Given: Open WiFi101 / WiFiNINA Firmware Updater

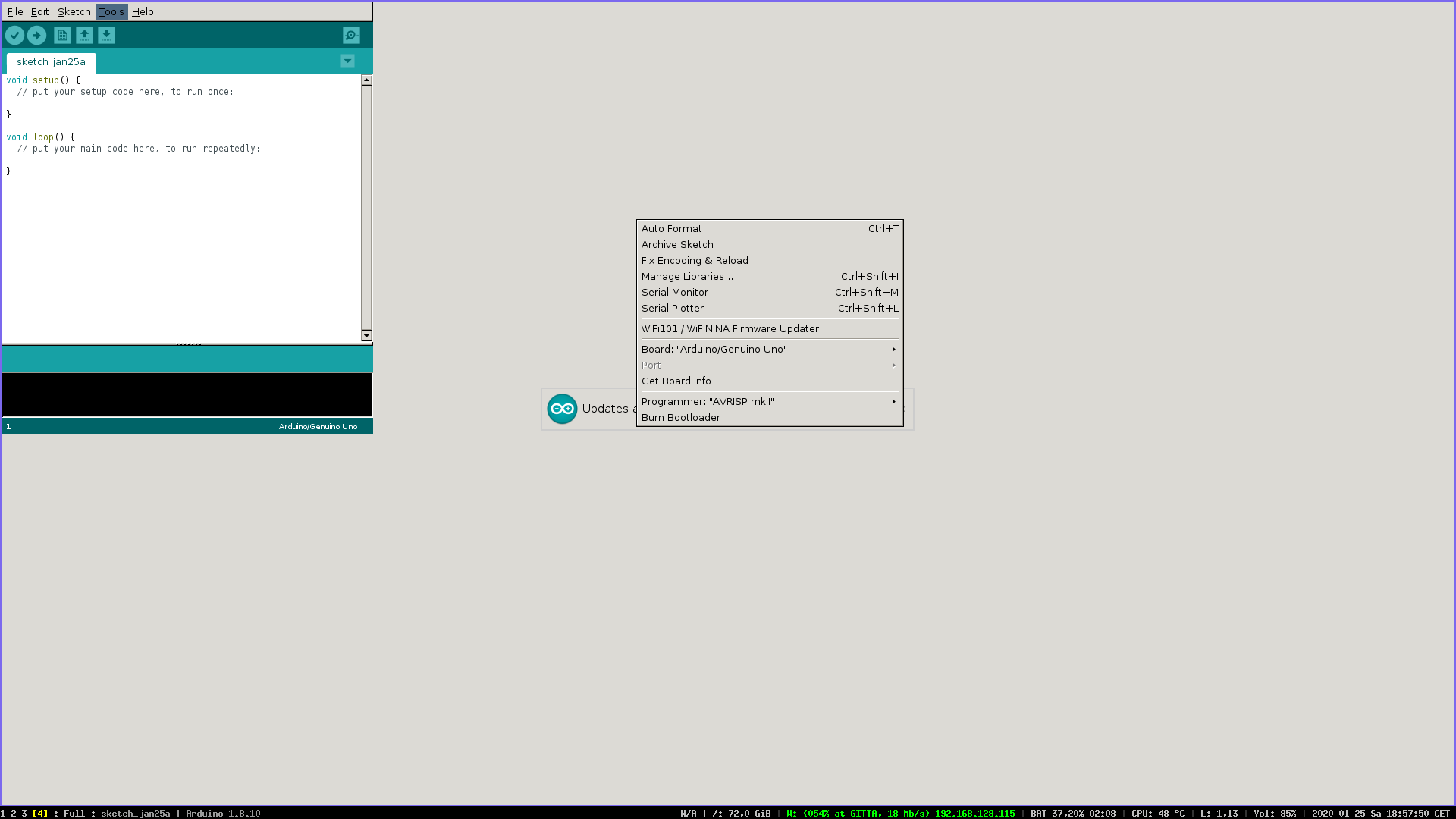Looking at the screenshot, I should [770, 328].
